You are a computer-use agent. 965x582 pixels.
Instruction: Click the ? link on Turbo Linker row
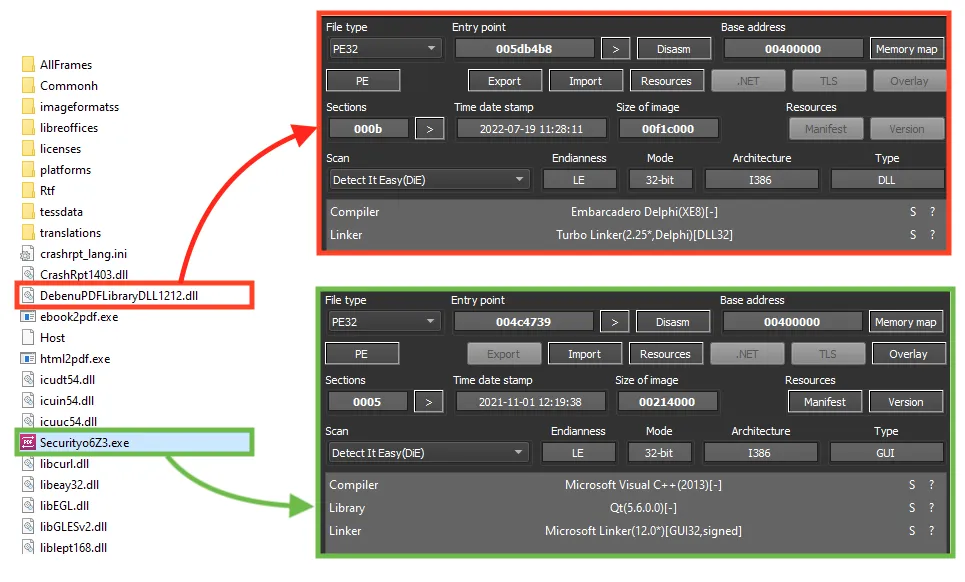[x=933, y=234]
